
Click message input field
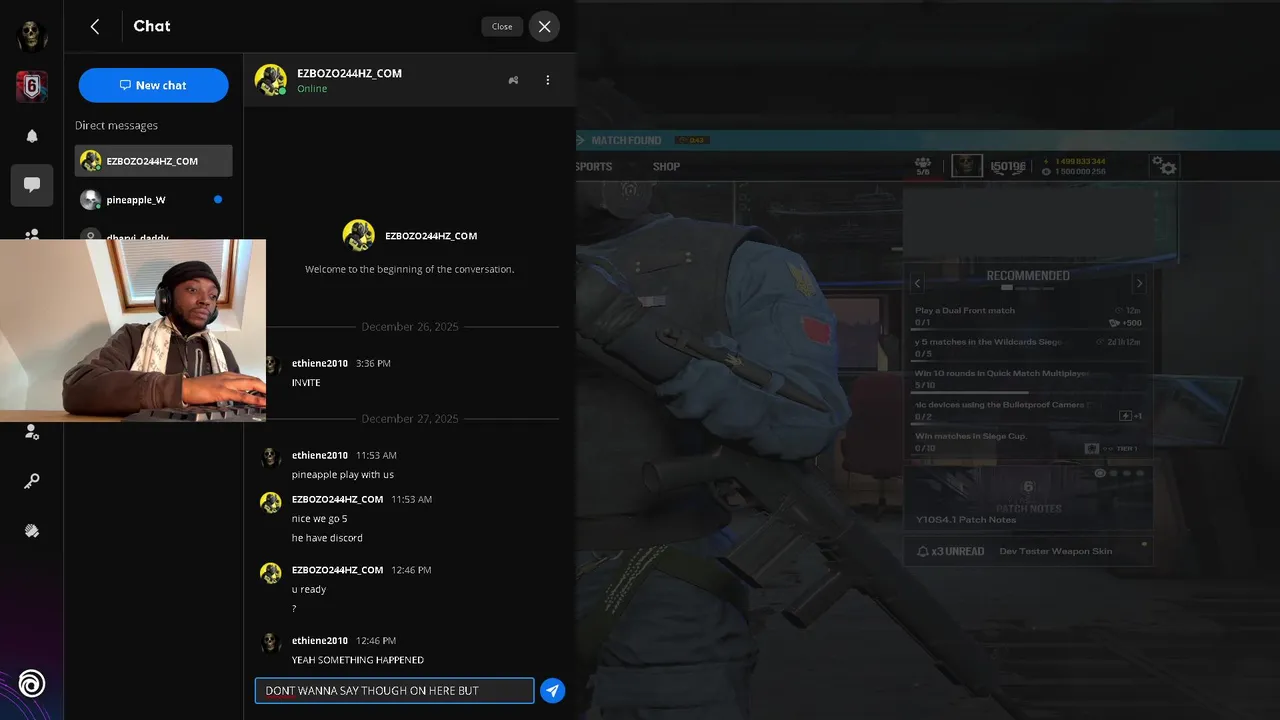394,691
